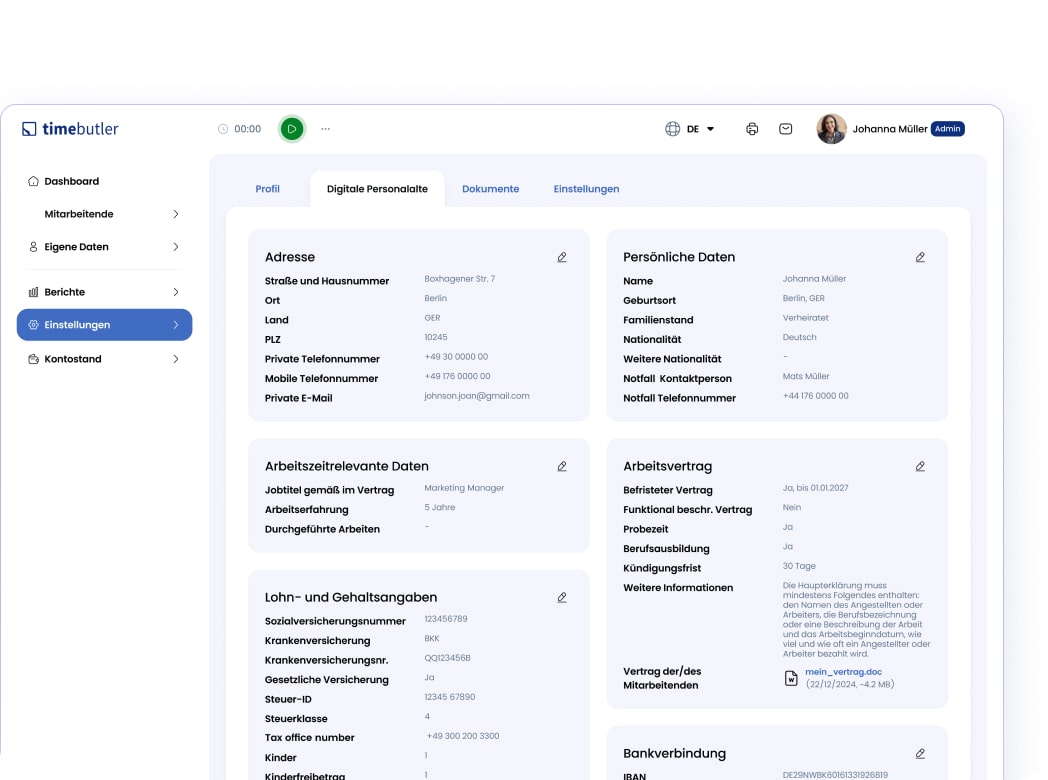Image resolution: width=1048 pixels, height=780 pixels.
Task: Edit the Bankverbindung section
Action: (x=920, y=753)
